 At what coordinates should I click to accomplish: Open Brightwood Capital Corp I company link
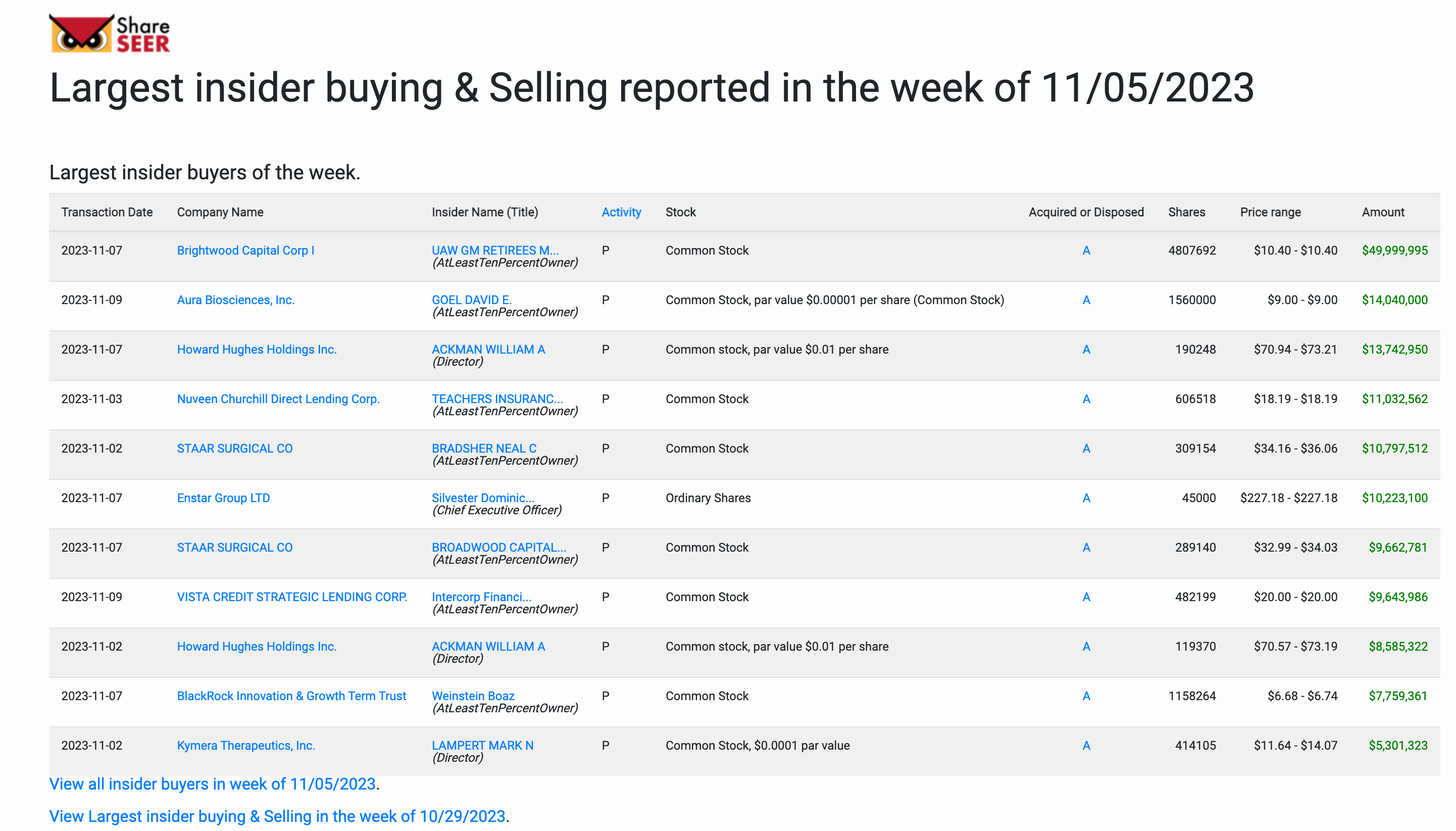point(245,251)
